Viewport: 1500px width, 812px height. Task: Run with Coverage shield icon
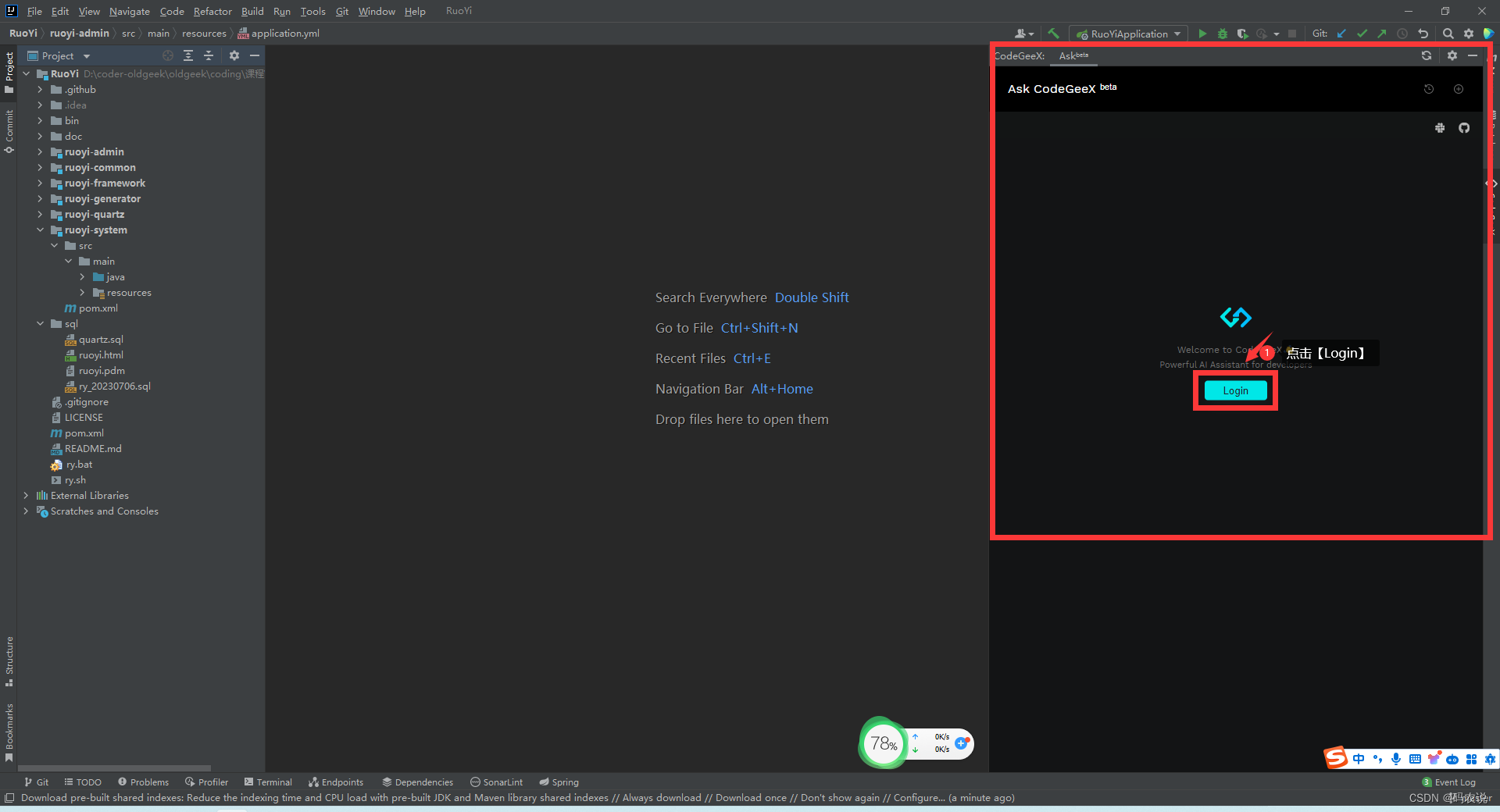coord(1242,34)
